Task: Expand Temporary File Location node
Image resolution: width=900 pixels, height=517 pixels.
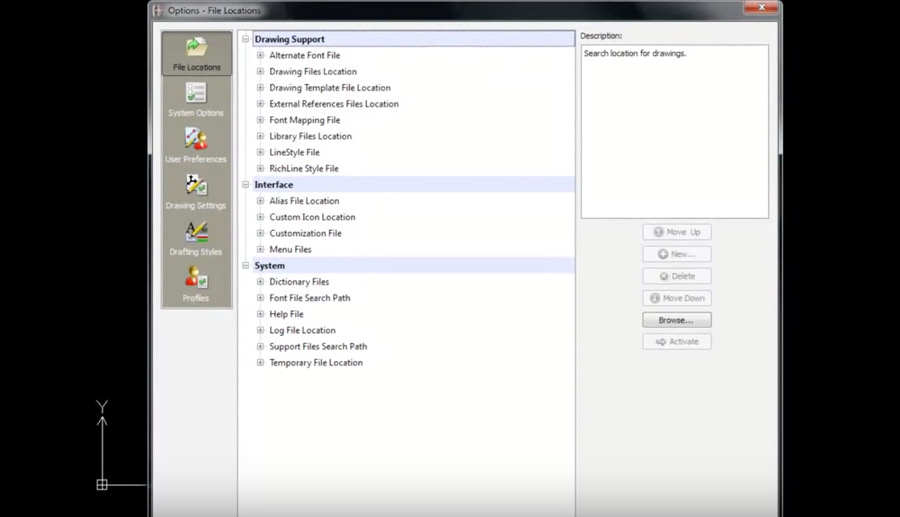Action: point(261,363)
